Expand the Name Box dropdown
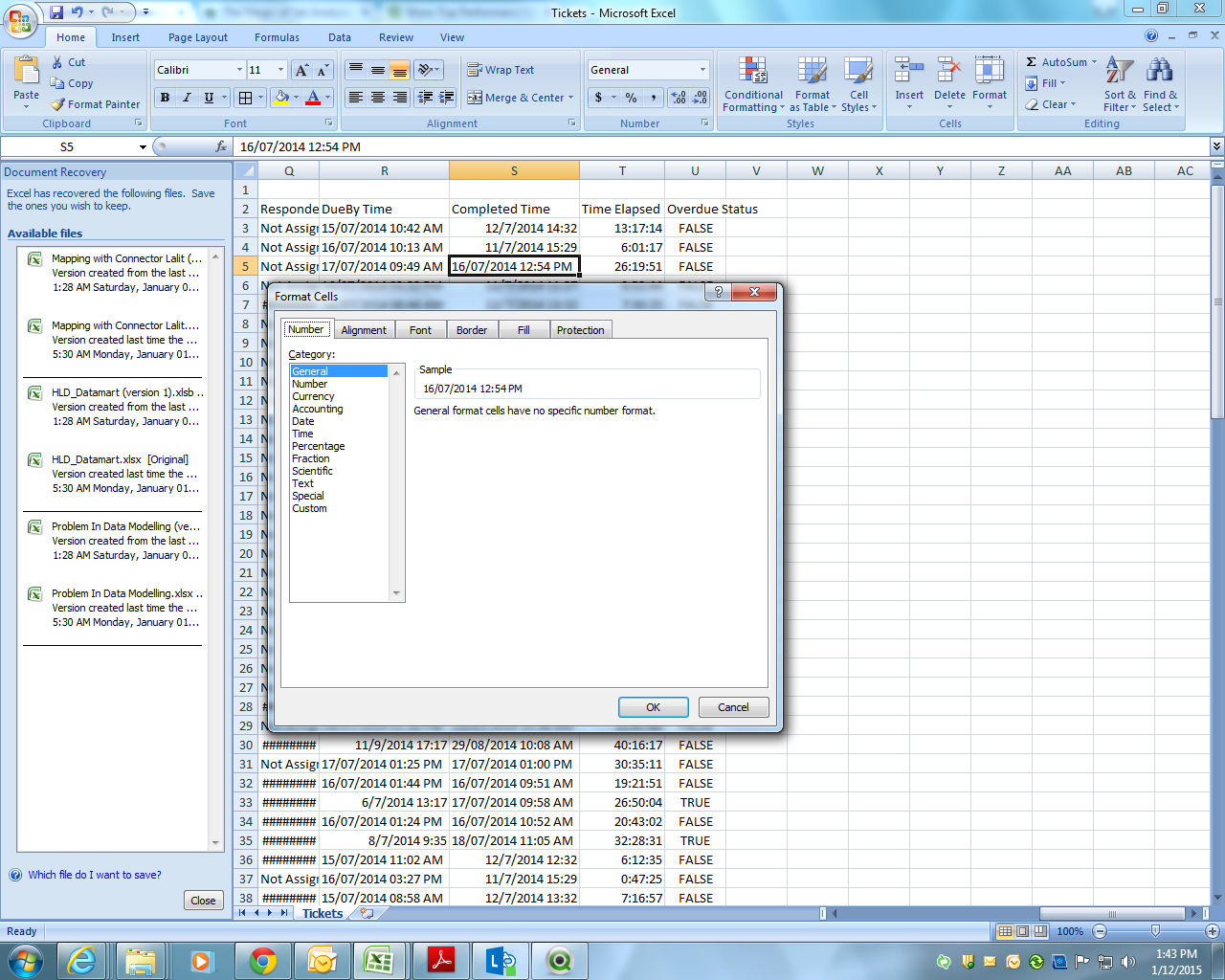 (143, 147)
